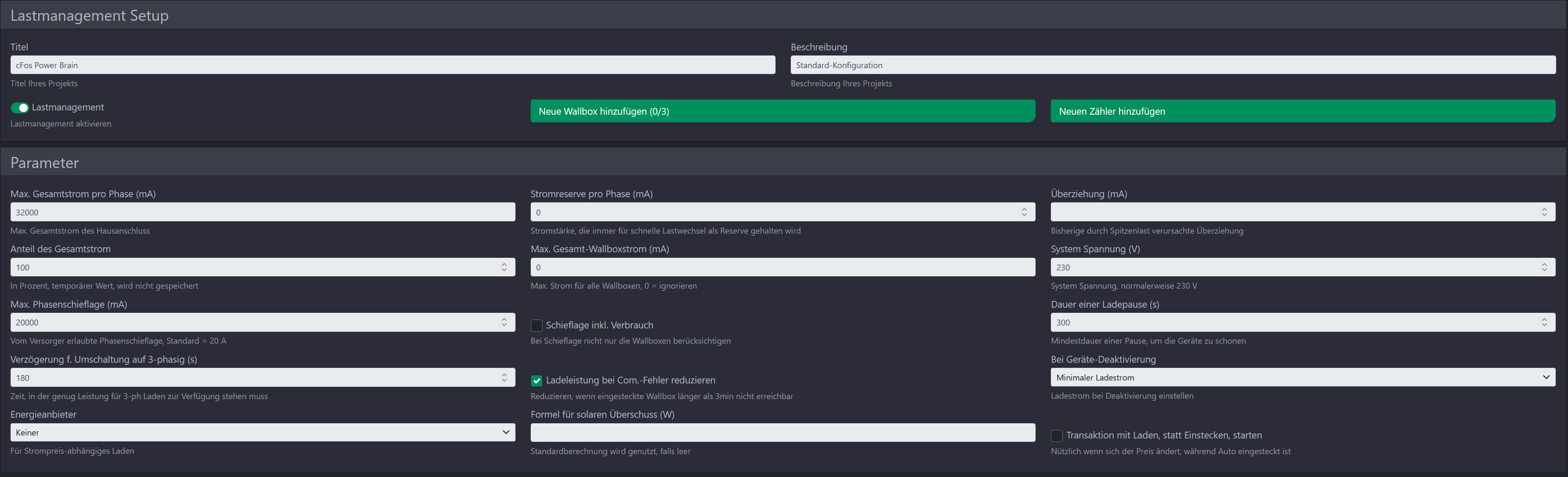The height and width of the screenshot is (477, 1568).
Task: Focus the Beschreibung text field
Action: [x=1172, y=65]
